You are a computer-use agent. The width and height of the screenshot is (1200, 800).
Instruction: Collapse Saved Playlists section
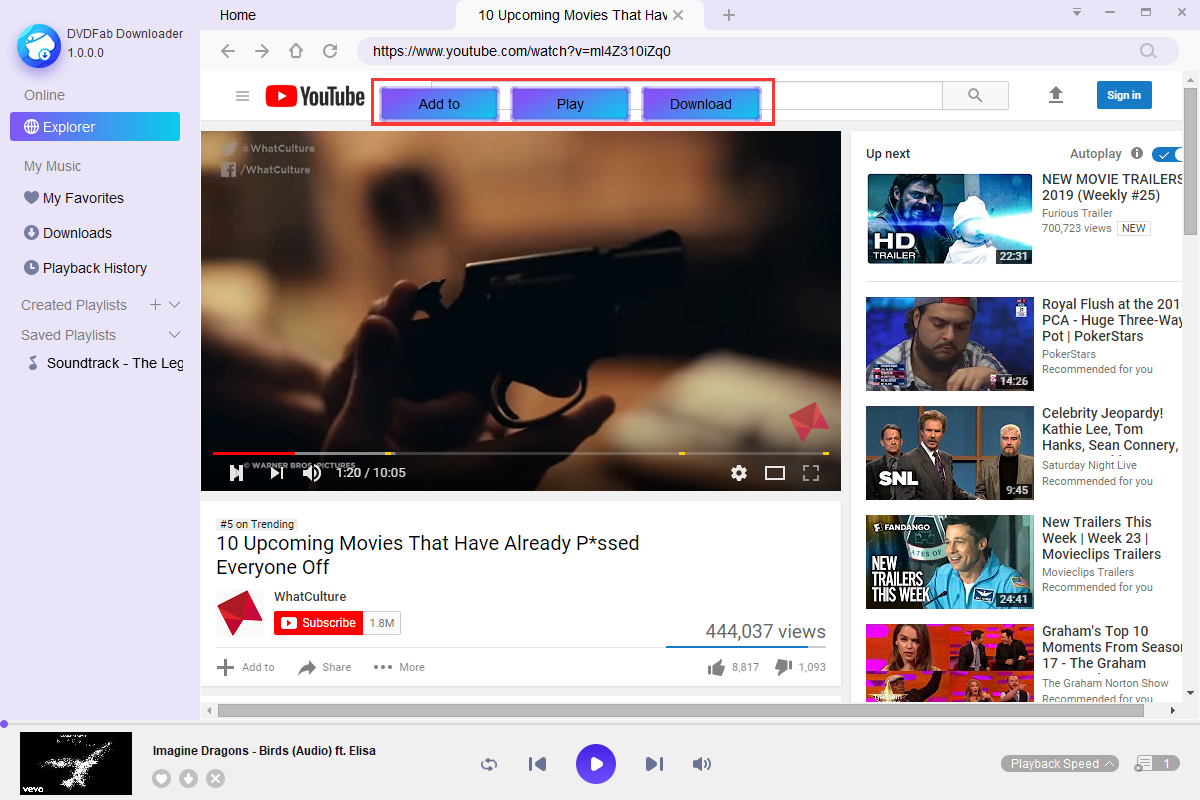pyautogui.click(x=175, y=335)
